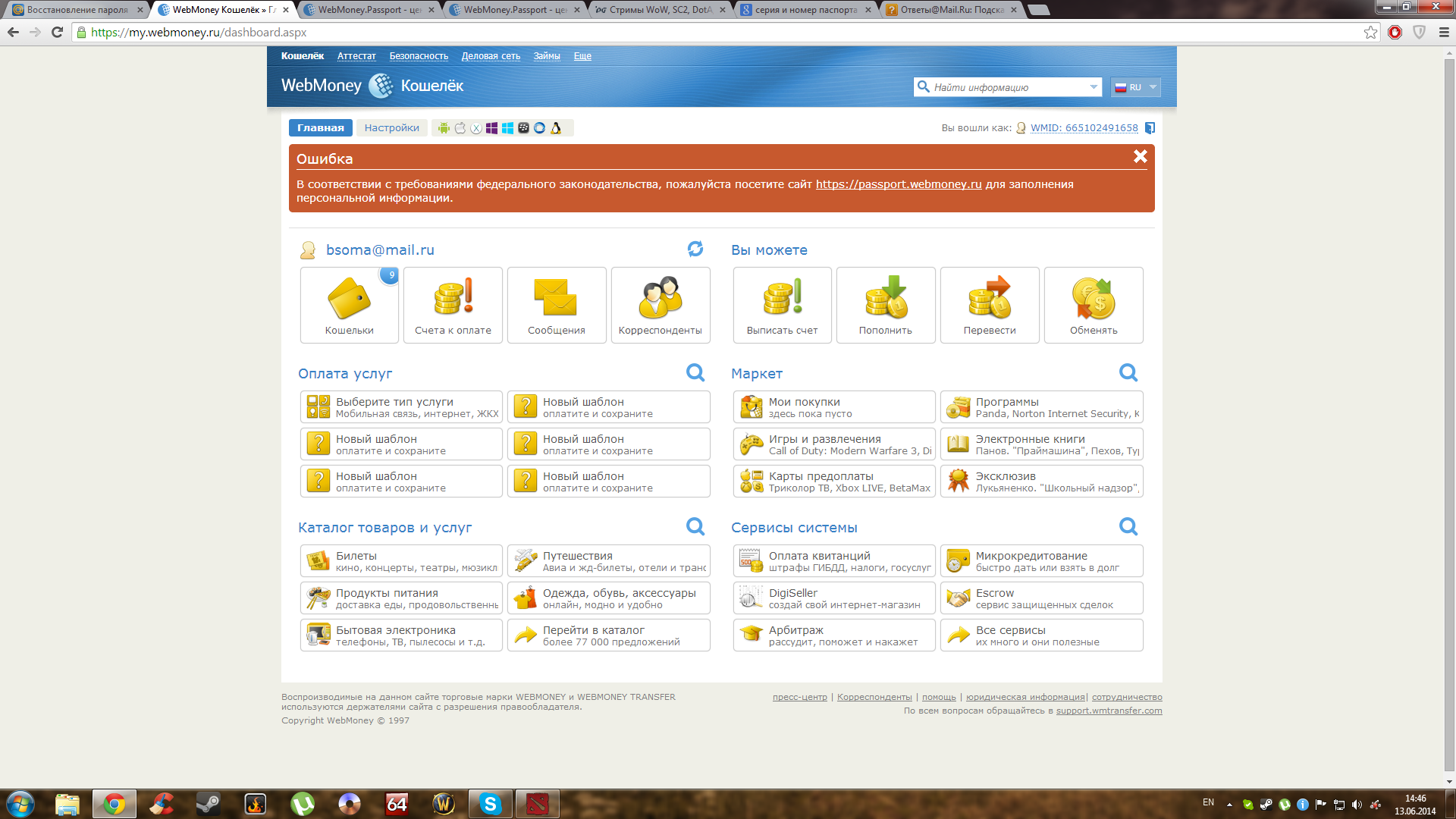Select Выписать счет icon
The height and width of the screenshot is (819, 1456).
click(x=782, y=305)
